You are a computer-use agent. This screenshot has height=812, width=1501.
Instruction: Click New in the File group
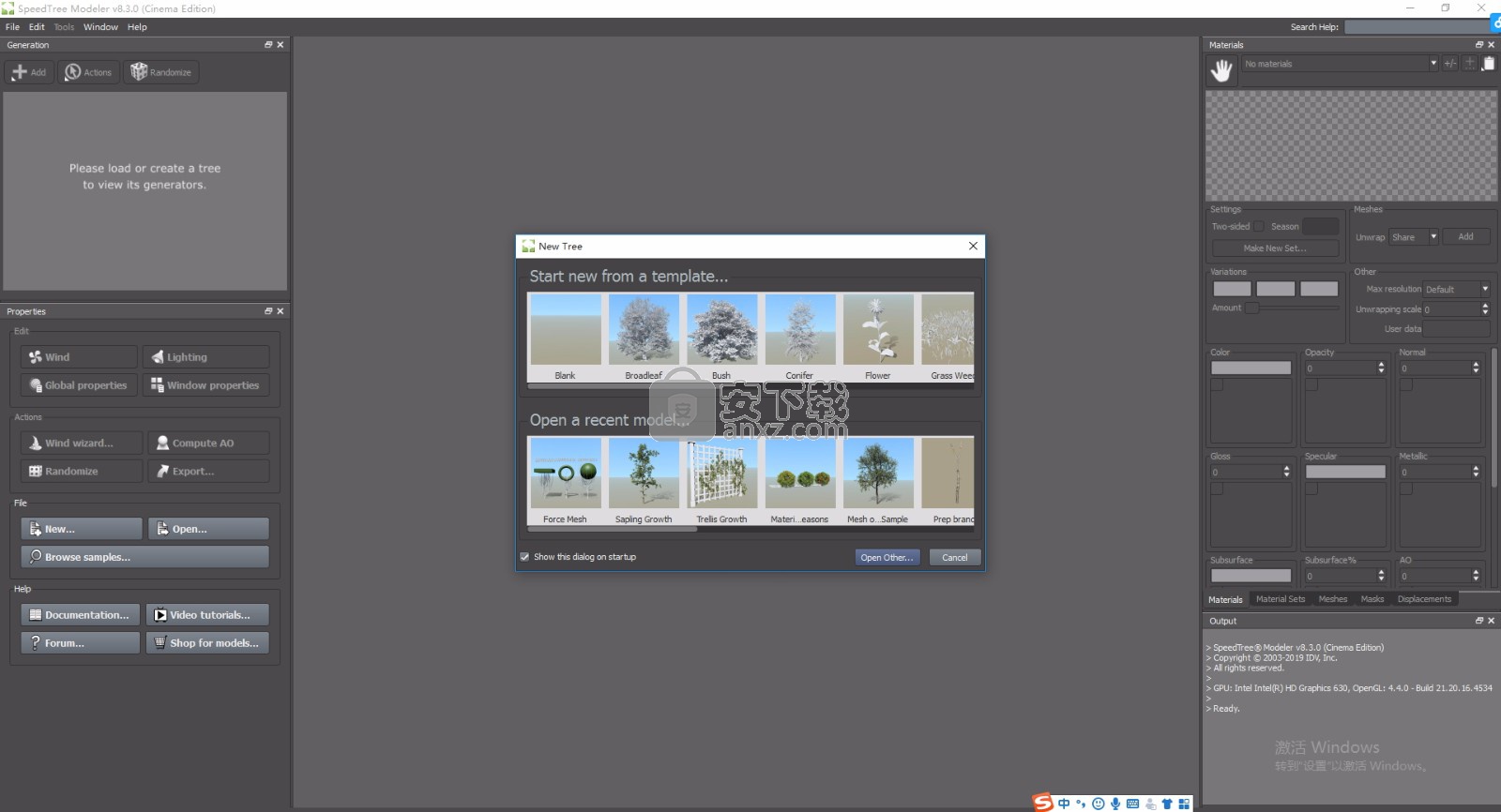(x=82, y=529)
